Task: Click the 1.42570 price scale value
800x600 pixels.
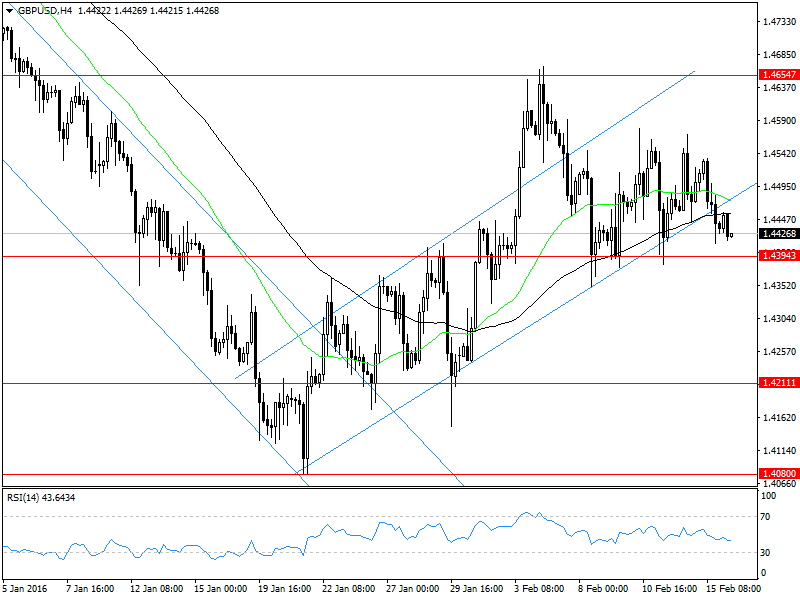Action: 780,352
